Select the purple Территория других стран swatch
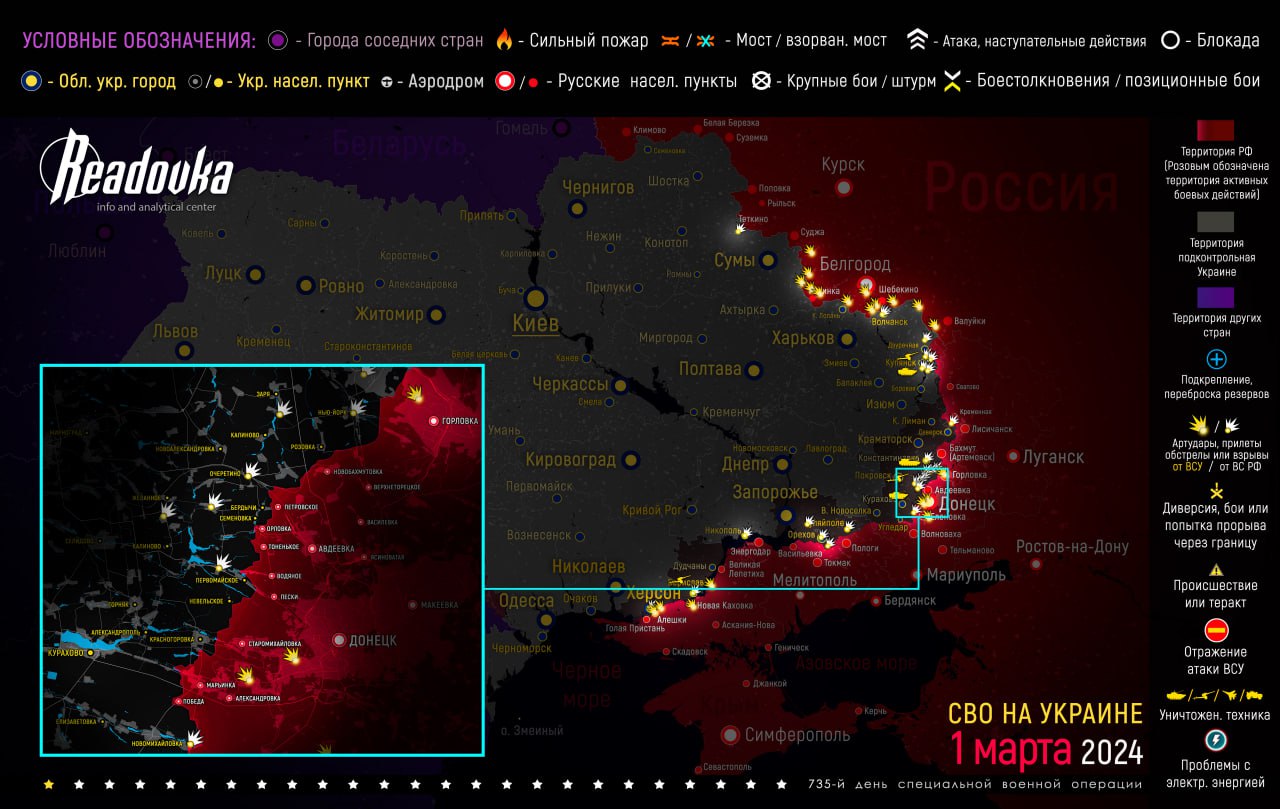The height and width of the screenshot is (809, 1280). (x=1215, y=297)
